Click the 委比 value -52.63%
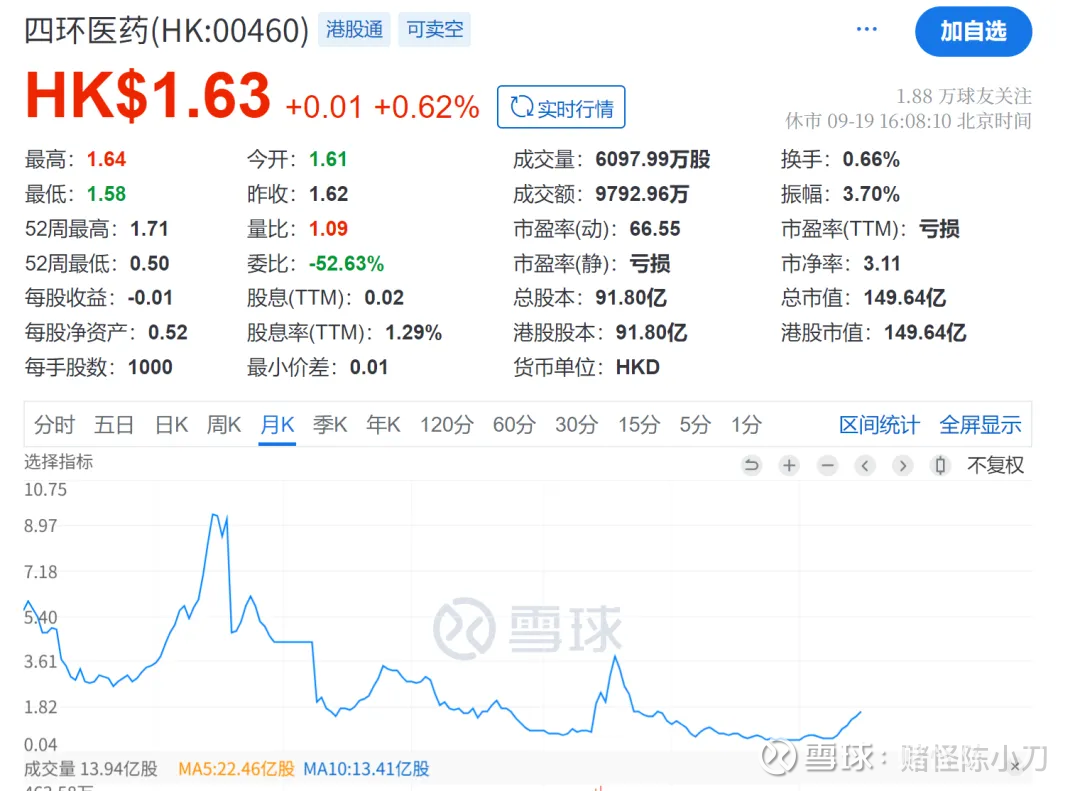Image resolution: width=1080 pixels, height=791 pixels. click(346, 263)
